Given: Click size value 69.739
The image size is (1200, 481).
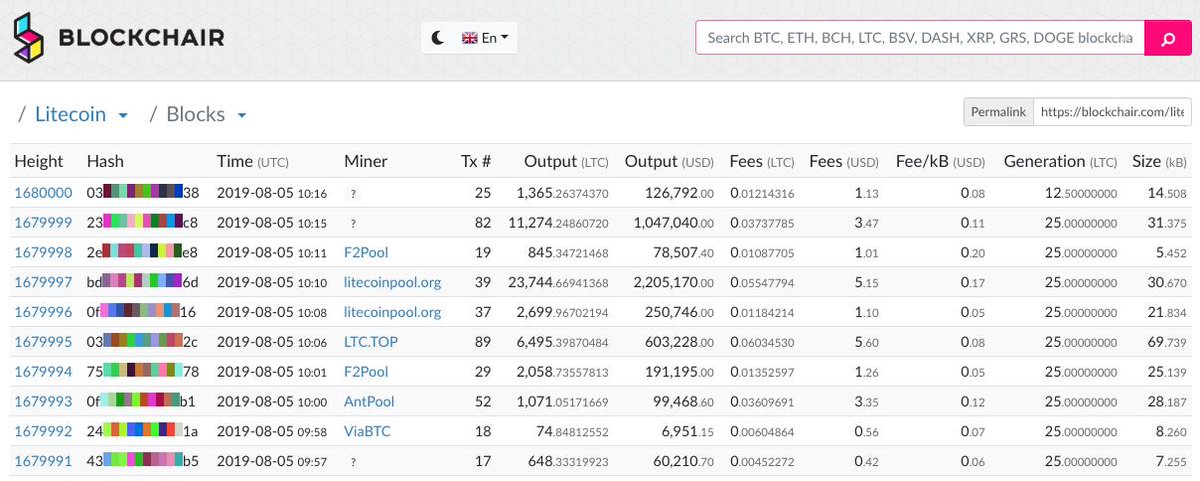Looking at the screenshot, I should tap(1166, 342).
